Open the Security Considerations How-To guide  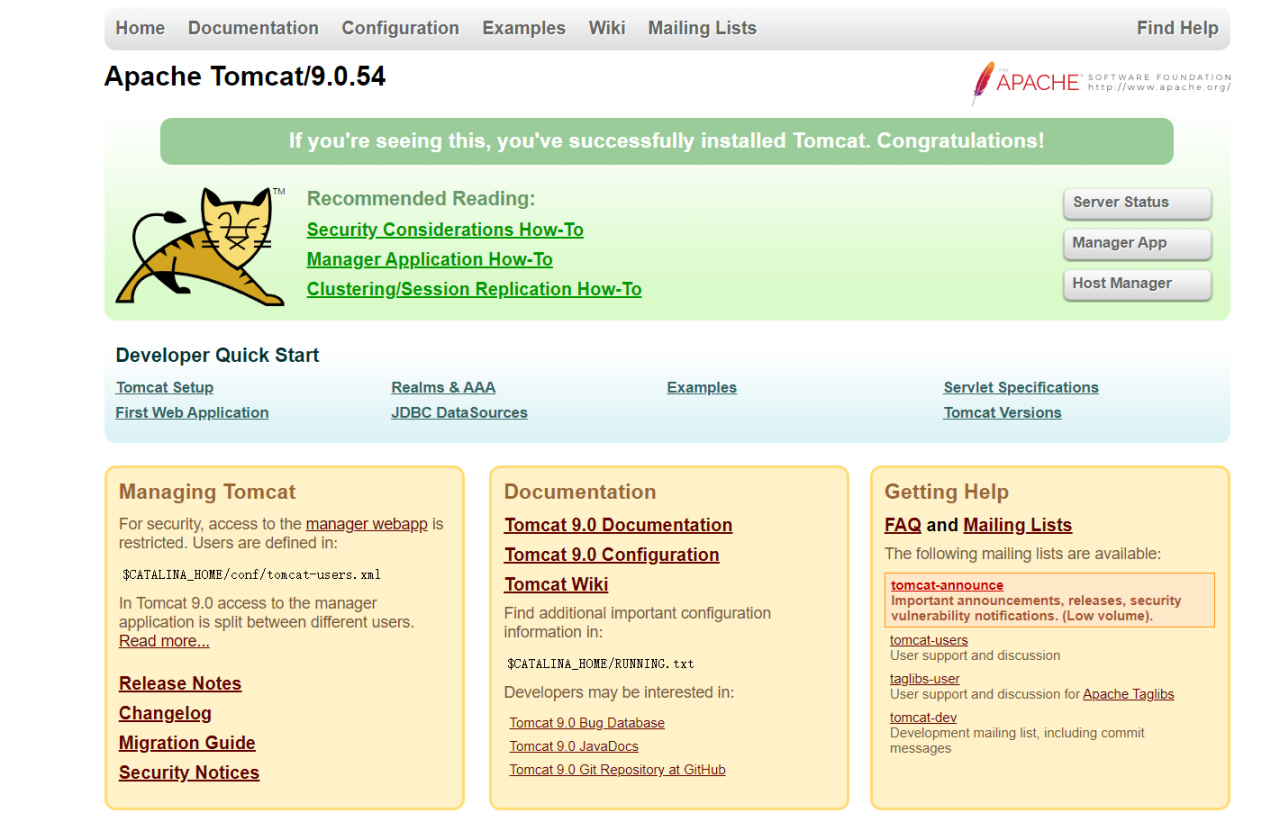pos(445,229)
